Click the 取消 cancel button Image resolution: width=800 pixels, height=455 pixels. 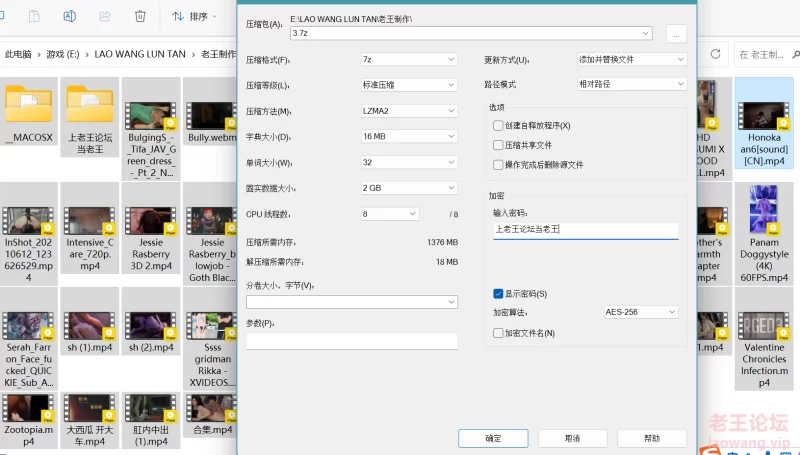click(572, 438)
